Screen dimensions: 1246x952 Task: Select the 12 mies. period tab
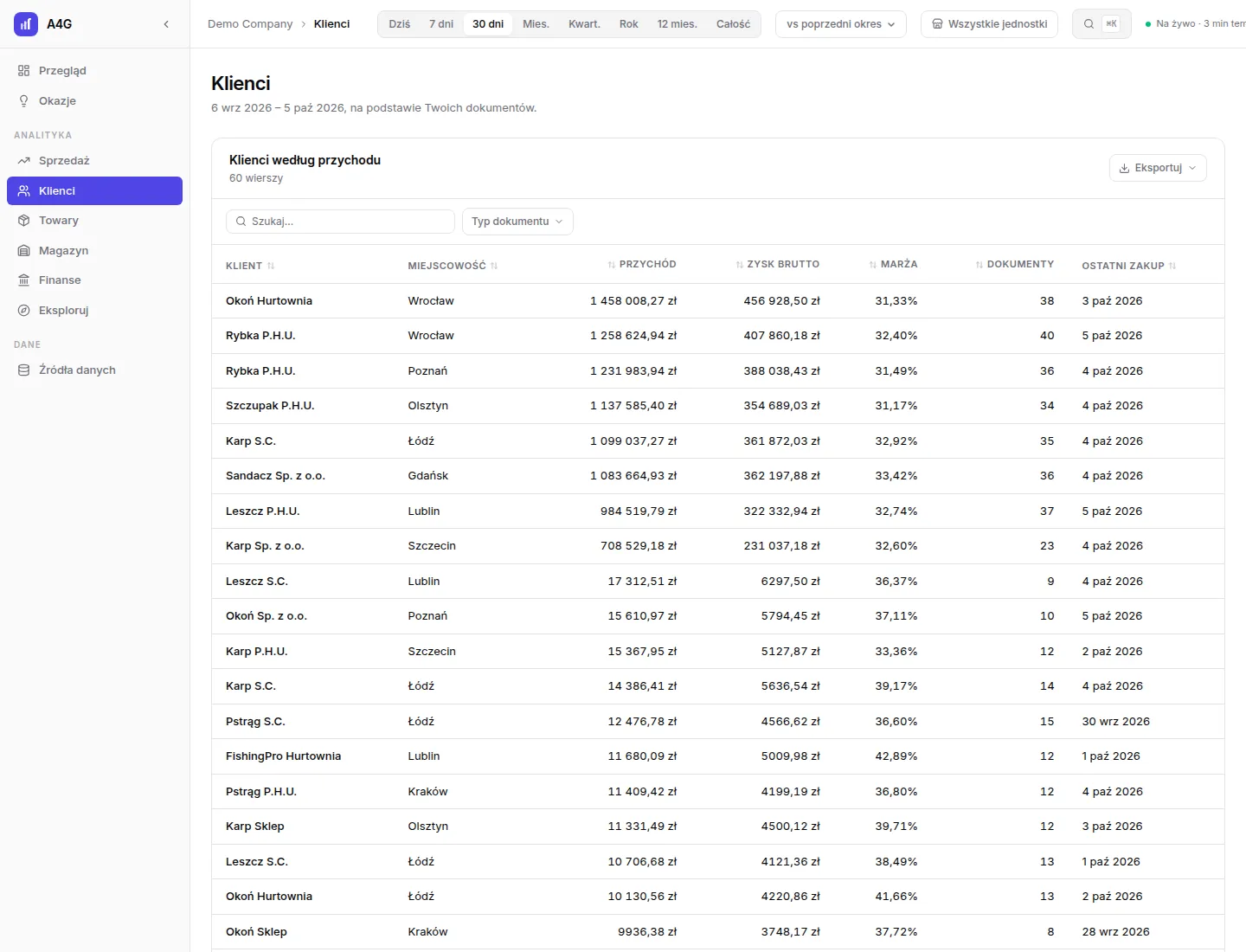point(677,24)
